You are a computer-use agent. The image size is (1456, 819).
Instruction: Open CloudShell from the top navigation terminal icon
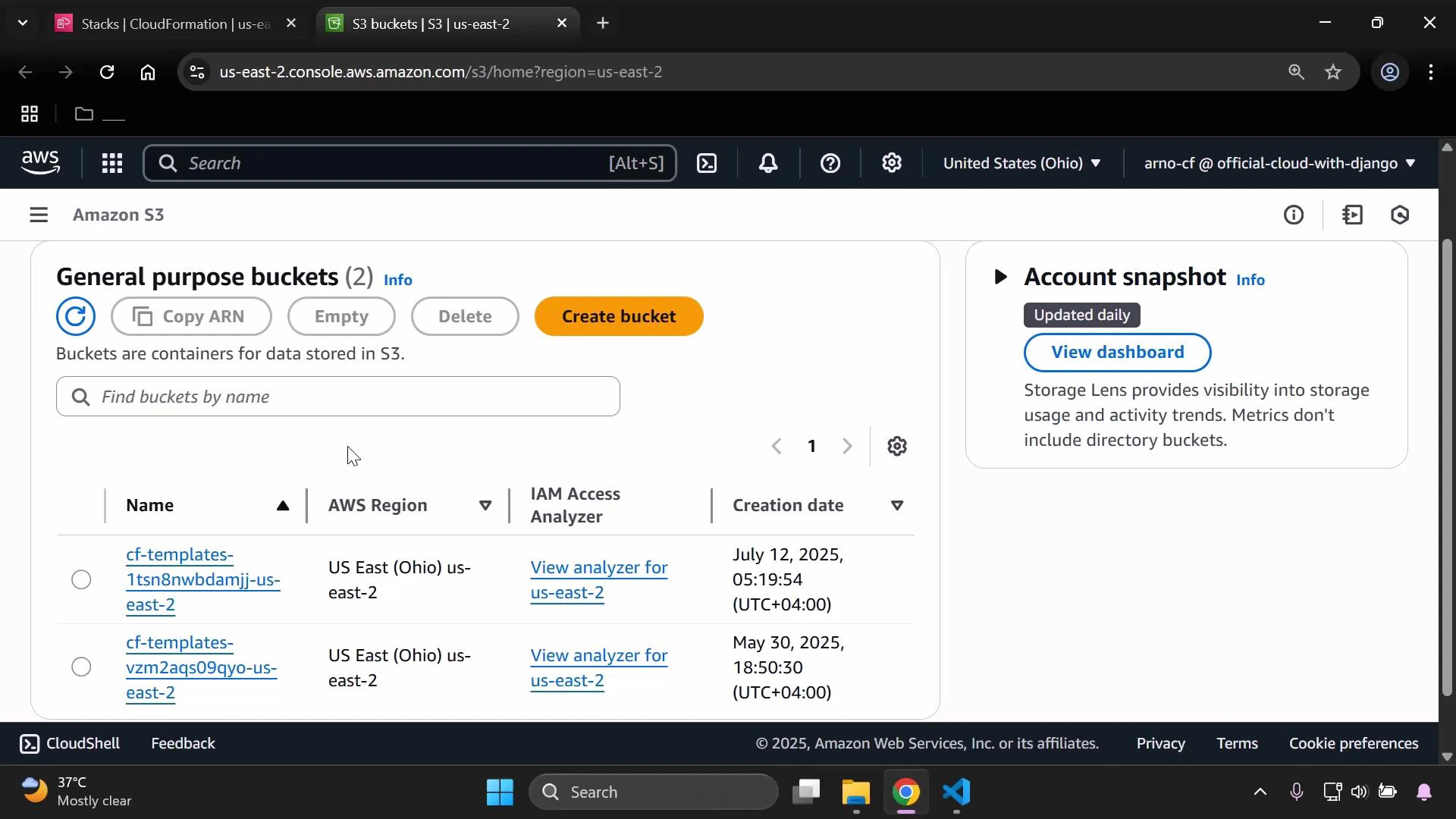point(707,163)
